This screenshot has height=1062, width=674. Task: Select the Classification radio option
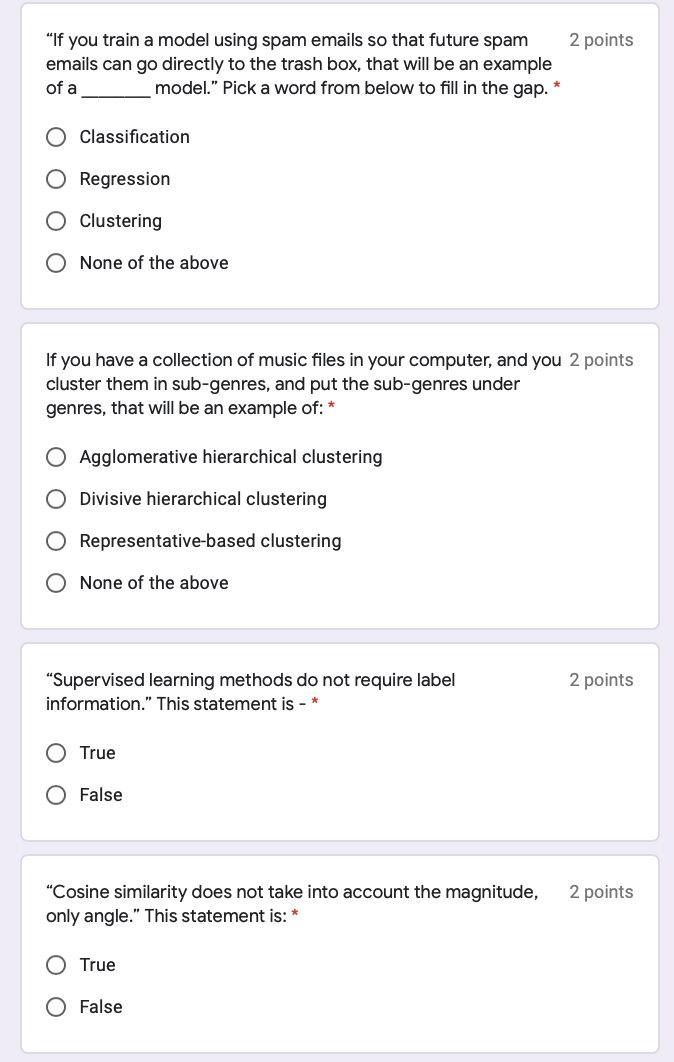point(57,137)
